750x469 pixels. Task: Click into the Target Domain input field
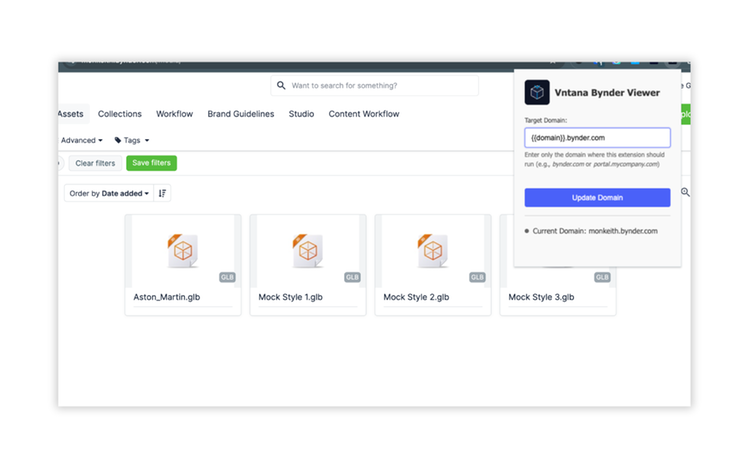point(597,138)
